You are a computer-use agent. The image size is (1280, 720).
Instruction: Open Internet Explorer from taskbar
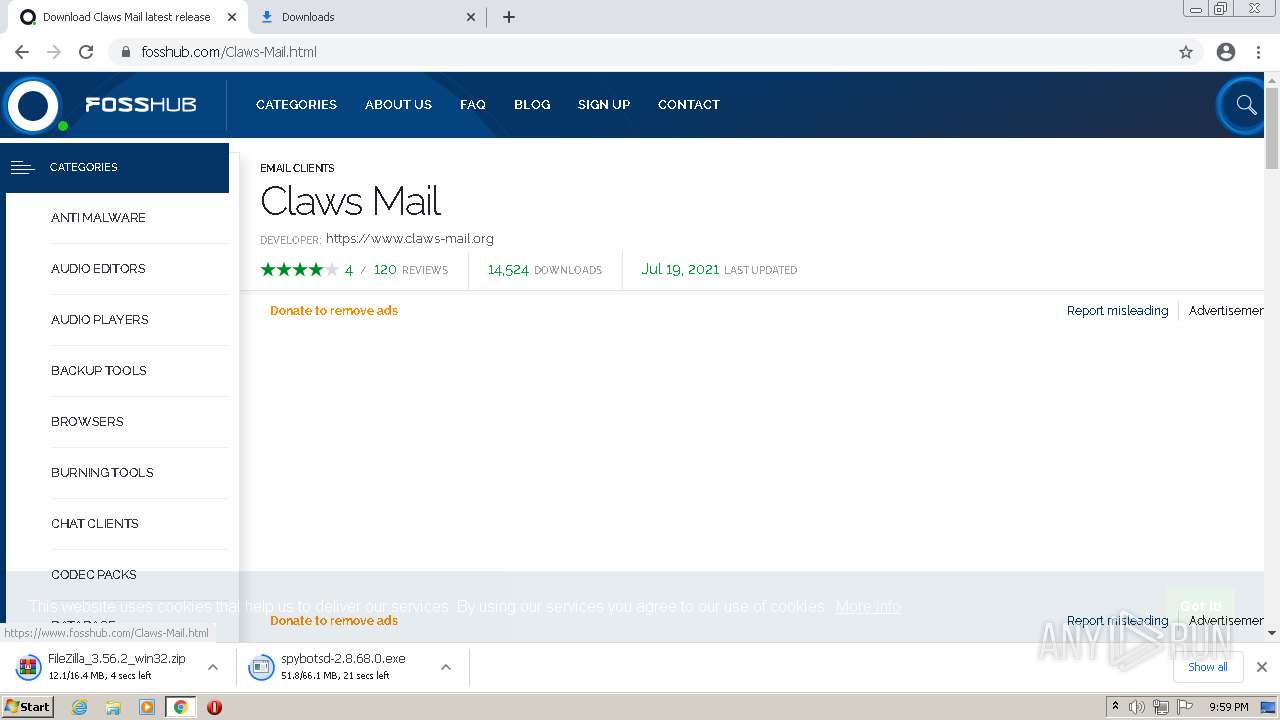[x=79, y=707]
